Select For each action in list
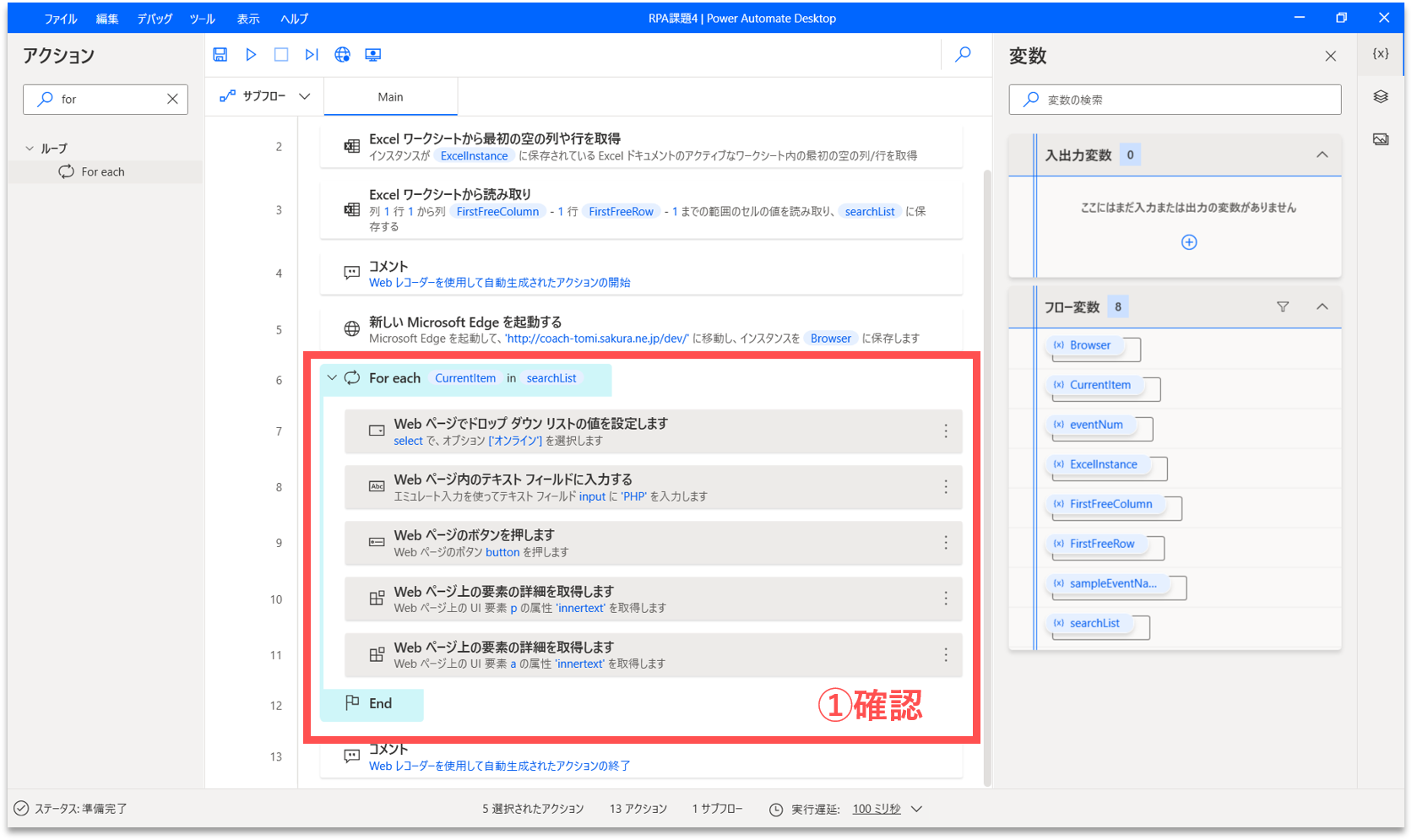 [x=102, y=172]
